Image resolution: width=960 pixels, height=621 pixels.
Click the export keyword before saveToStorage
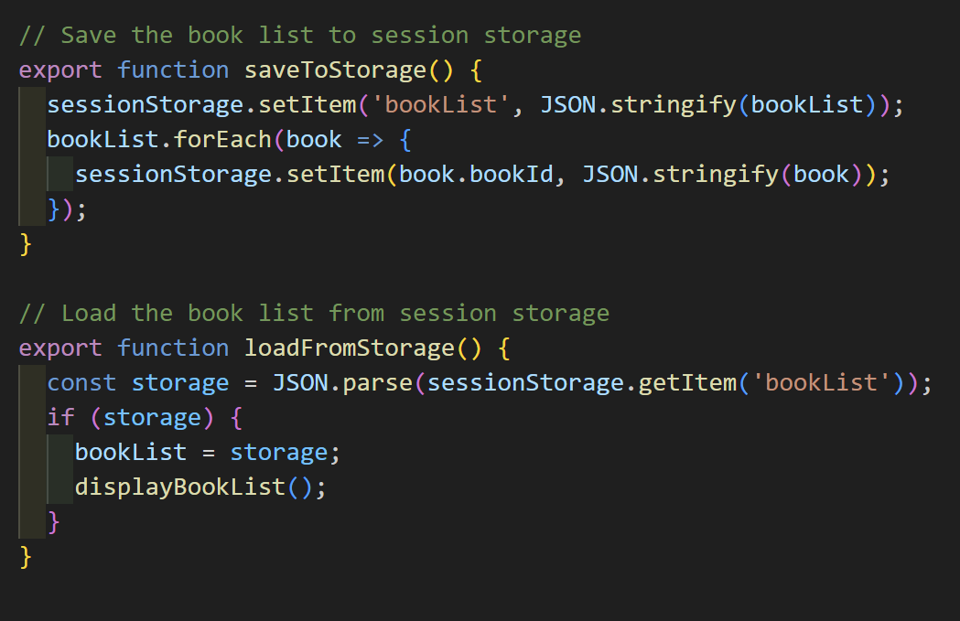tap(61, 70)
